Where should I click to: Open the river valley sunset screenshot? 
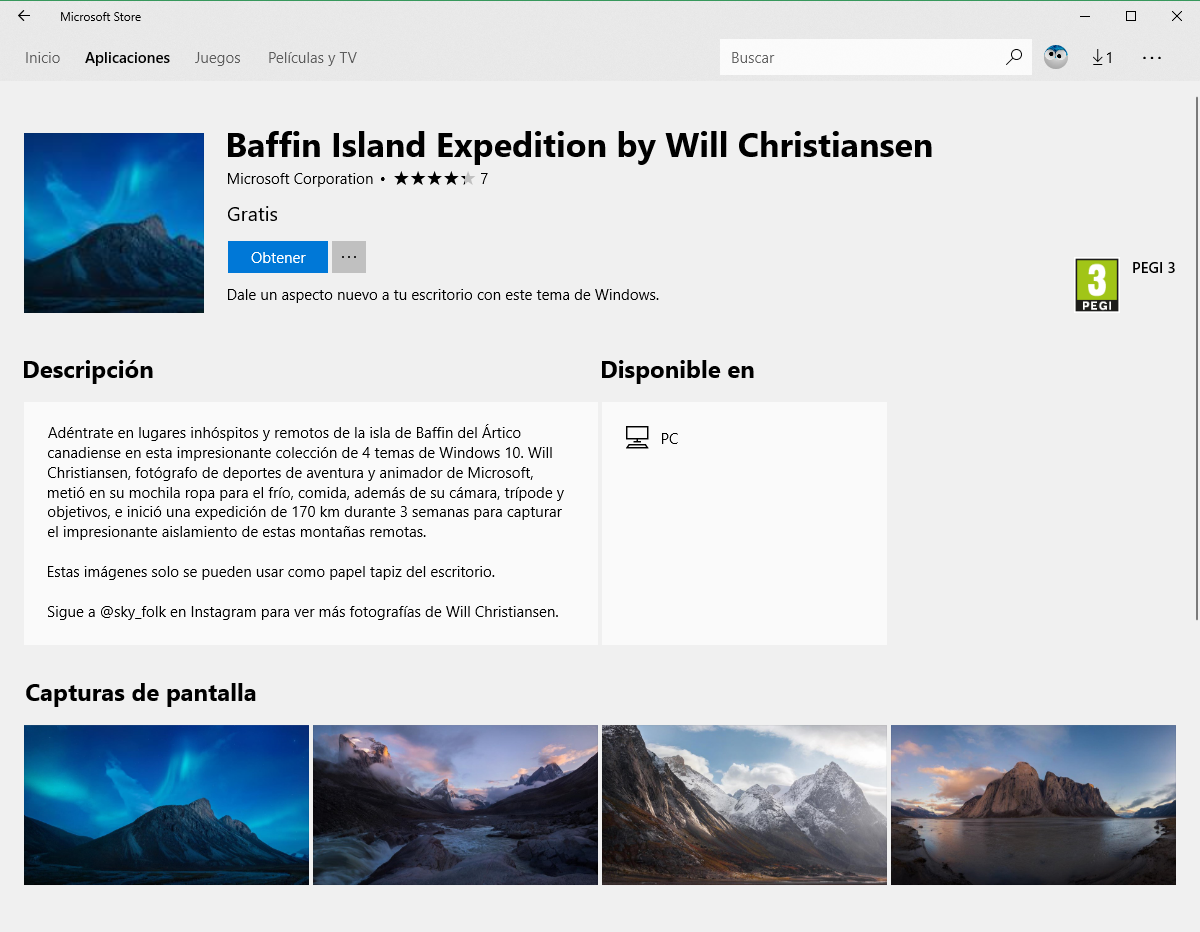[x=455, y=805]
